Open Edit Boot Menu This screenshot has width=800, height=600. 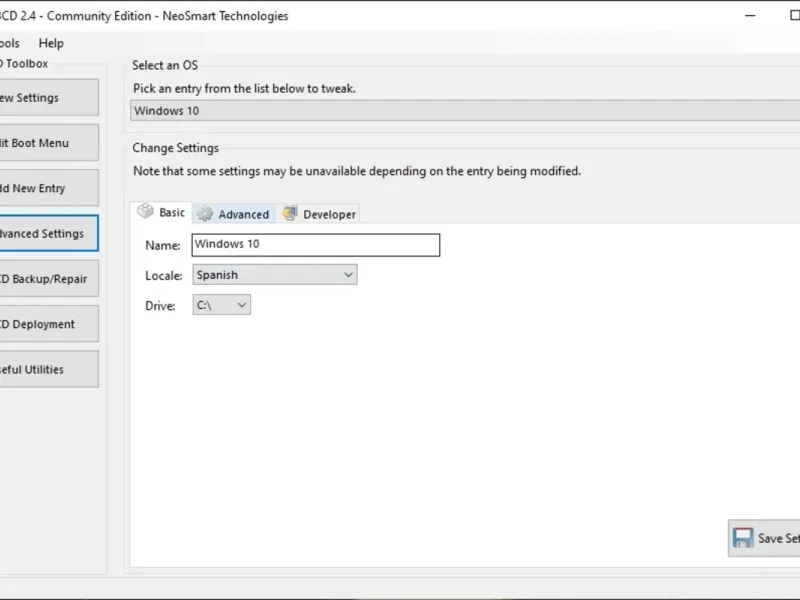click(x=49, y=142)
